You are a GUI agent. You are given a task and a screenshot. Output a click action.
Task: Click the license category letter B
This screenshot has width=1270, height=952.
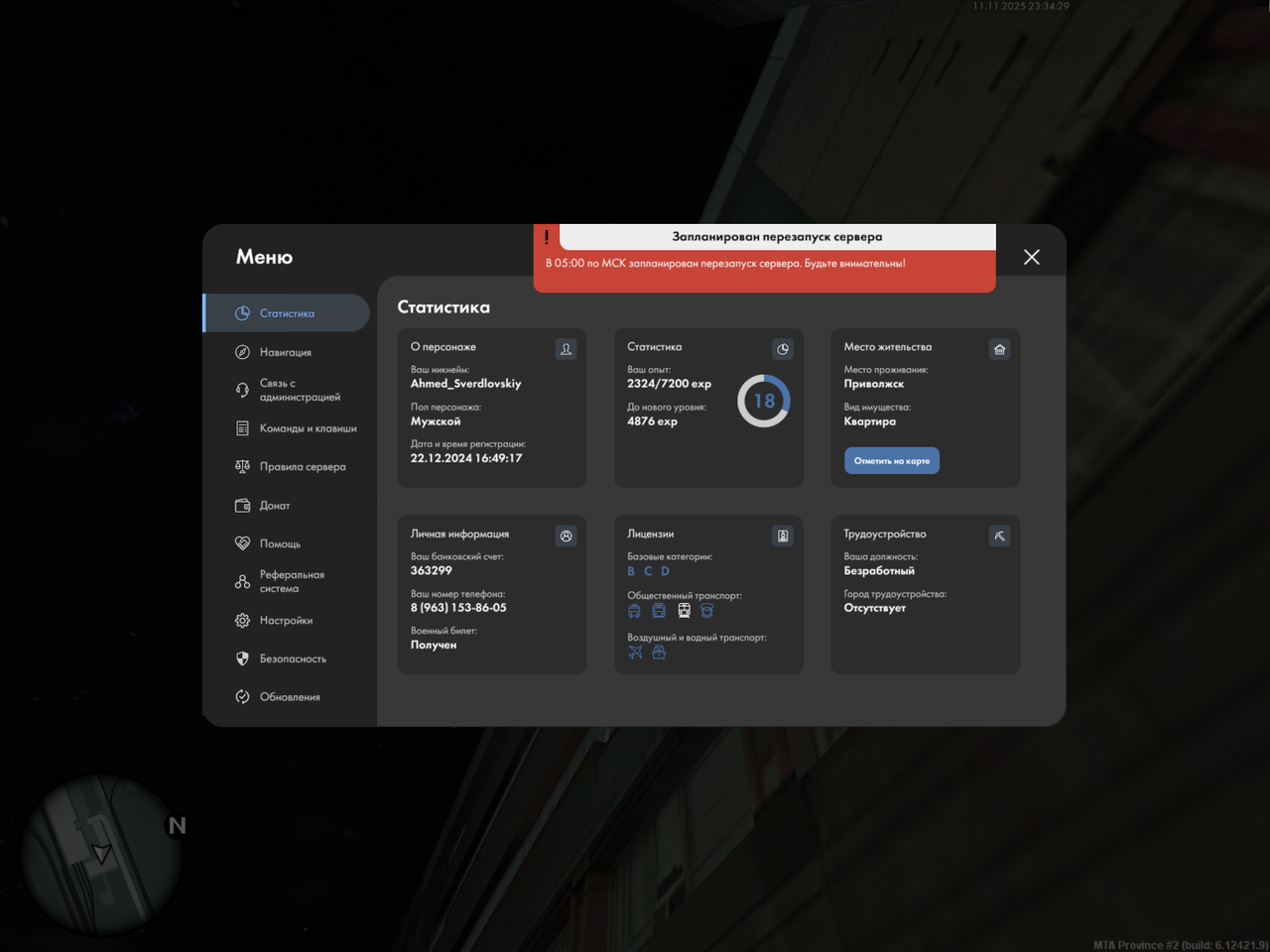pyautogui.click(x=631, y=571)
